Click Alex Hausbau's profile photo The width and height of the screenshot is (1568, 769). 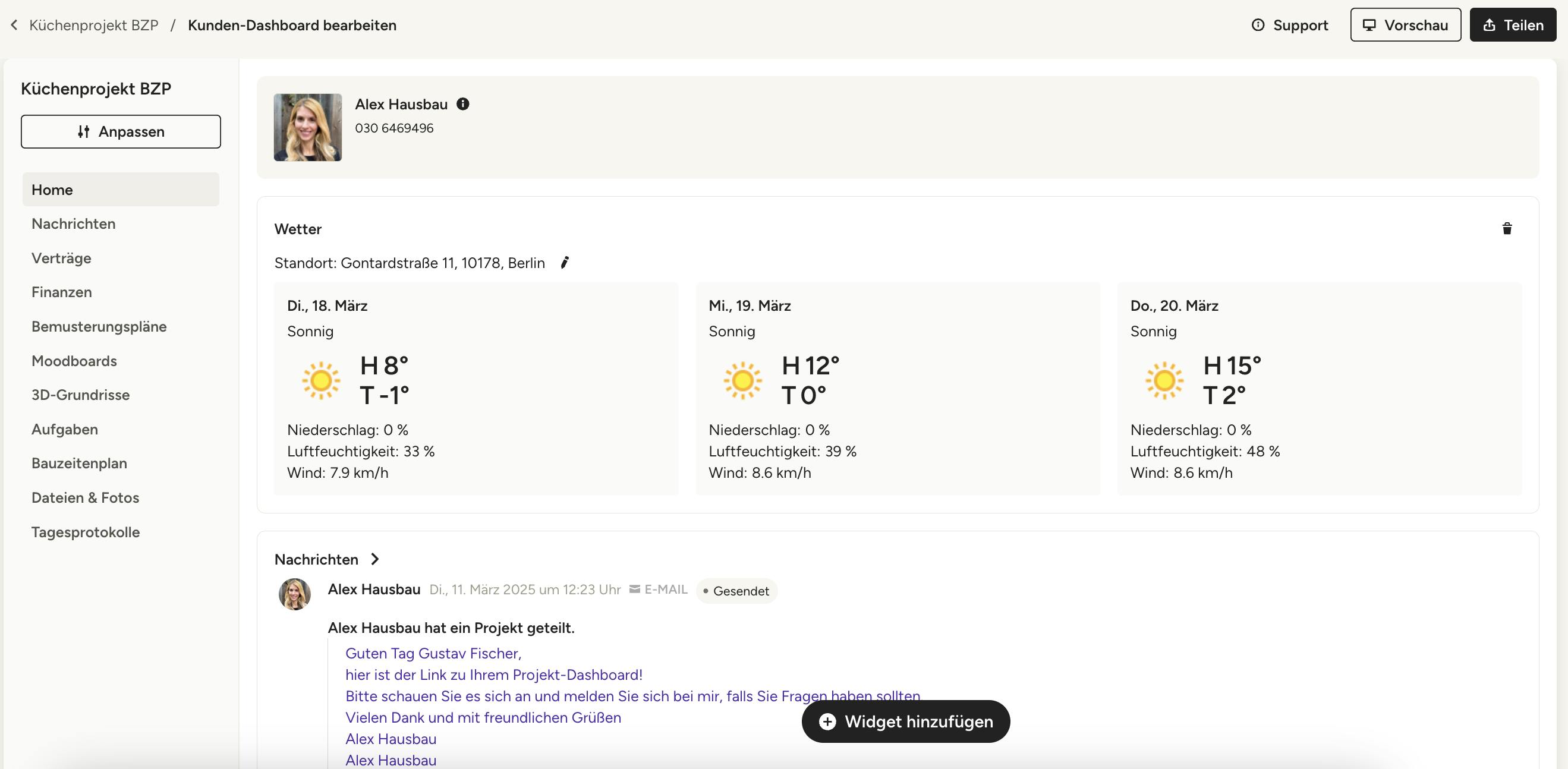click(x=307, y=127)
